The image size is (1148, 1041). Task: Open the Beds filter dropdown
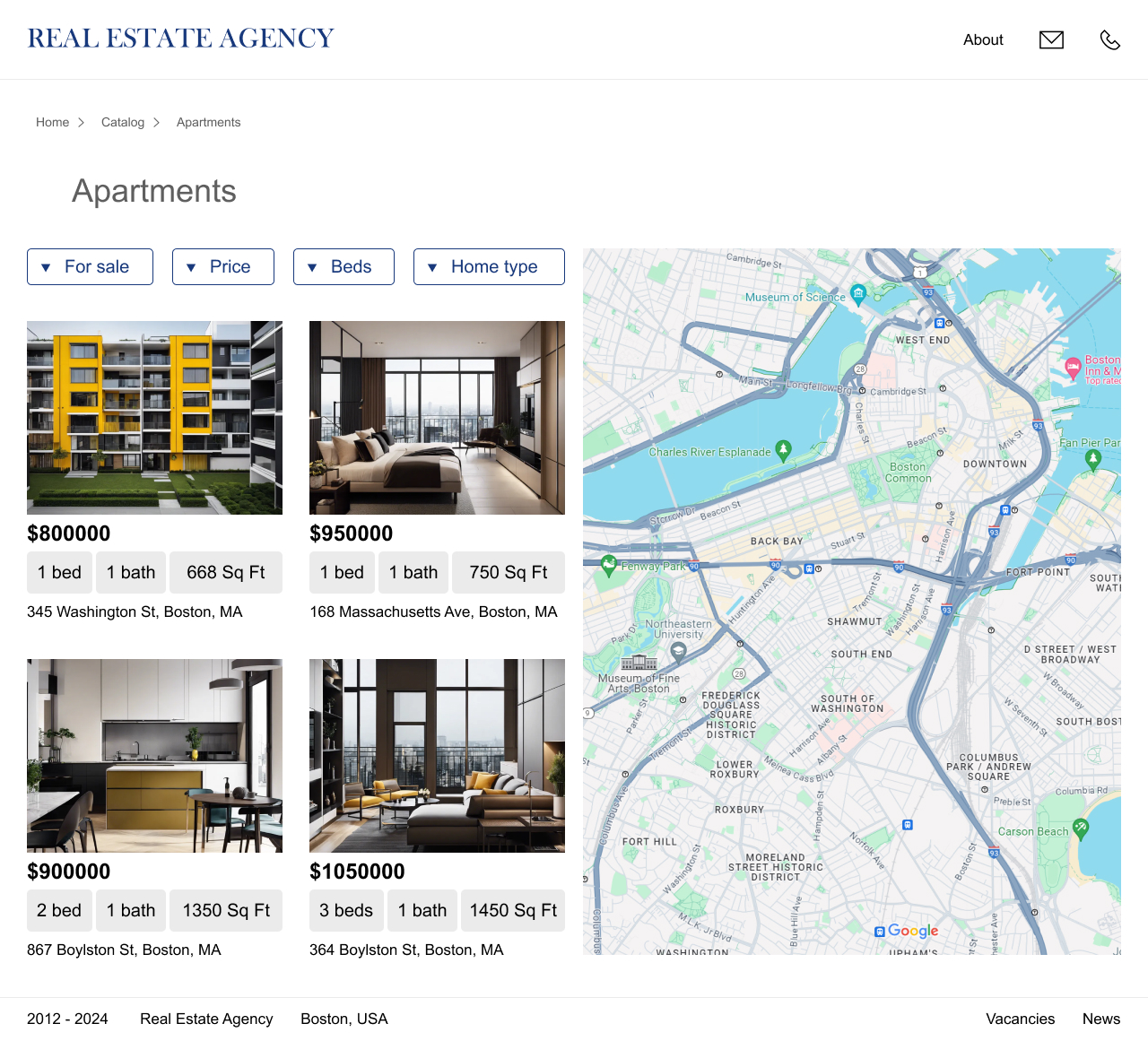pyautogui.click(x=344, y=266)
